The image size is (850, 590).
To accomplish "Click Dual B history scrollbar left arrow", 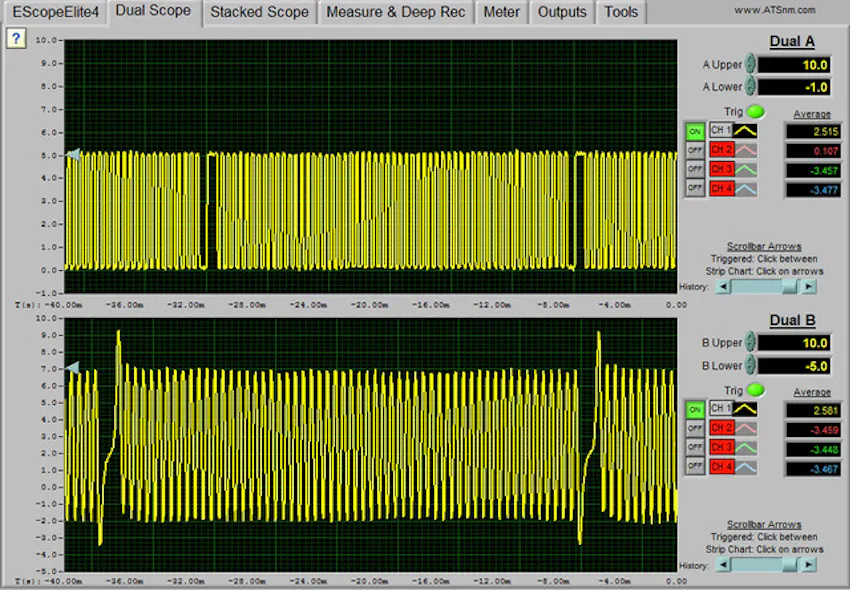I will [723, 565].
